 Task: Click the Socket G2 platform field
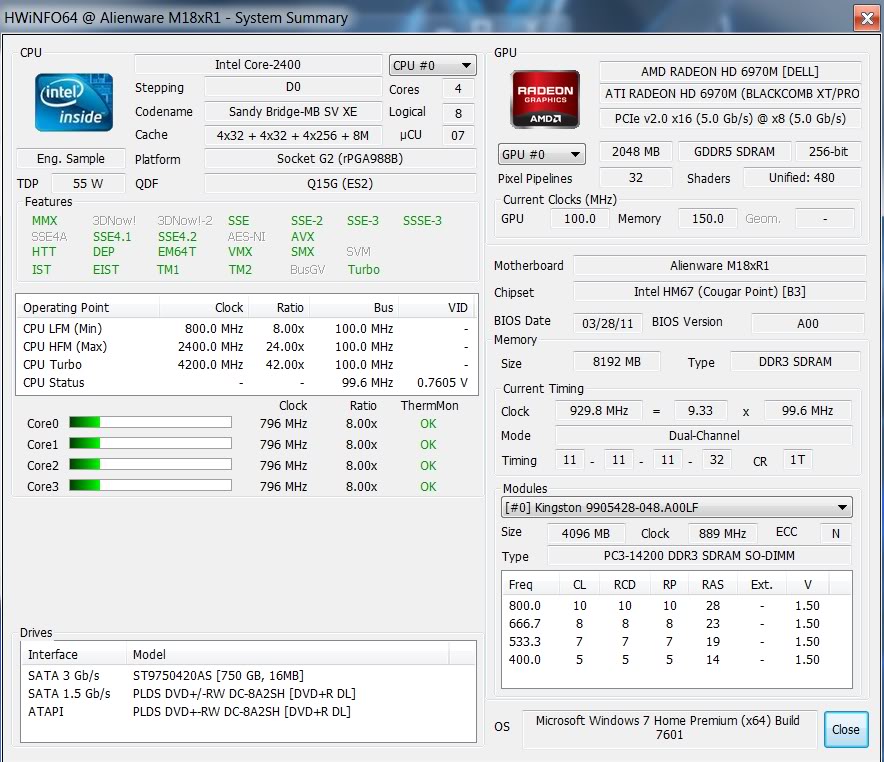pos(340,159)
